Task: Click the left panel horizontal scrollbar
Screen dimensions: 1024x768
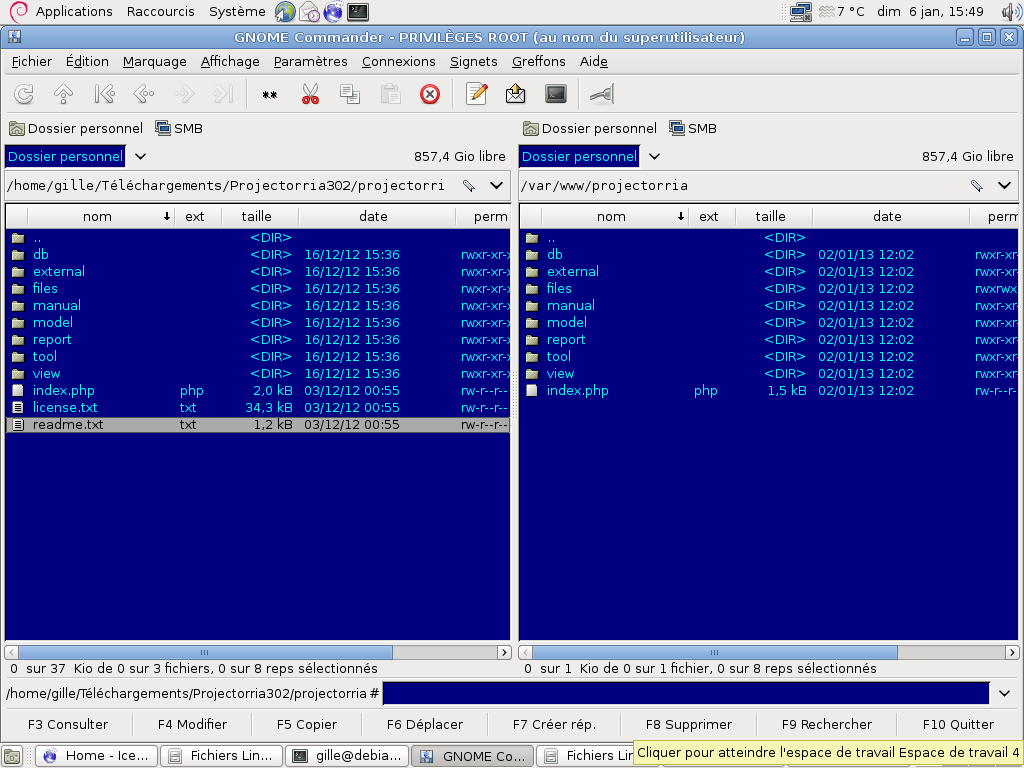Action: click(205, 652)
